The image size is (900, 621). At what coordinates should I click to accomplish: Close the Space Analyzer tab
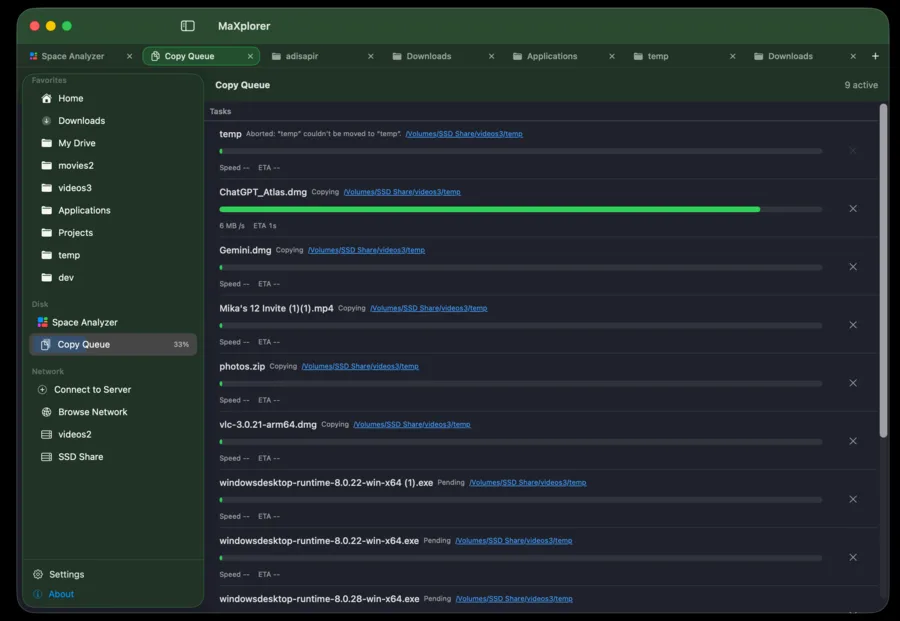(130, 56)
